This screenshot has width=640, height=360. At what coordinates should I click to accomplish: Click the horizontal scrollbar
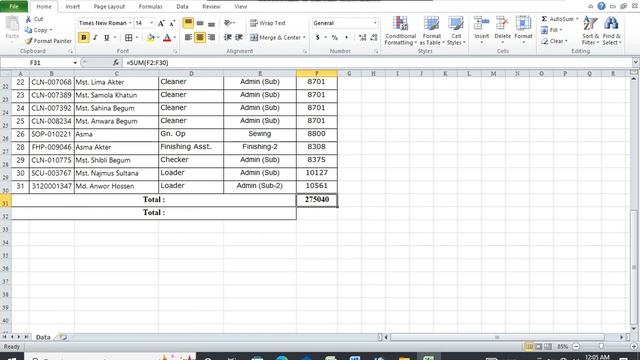point(497,337)
